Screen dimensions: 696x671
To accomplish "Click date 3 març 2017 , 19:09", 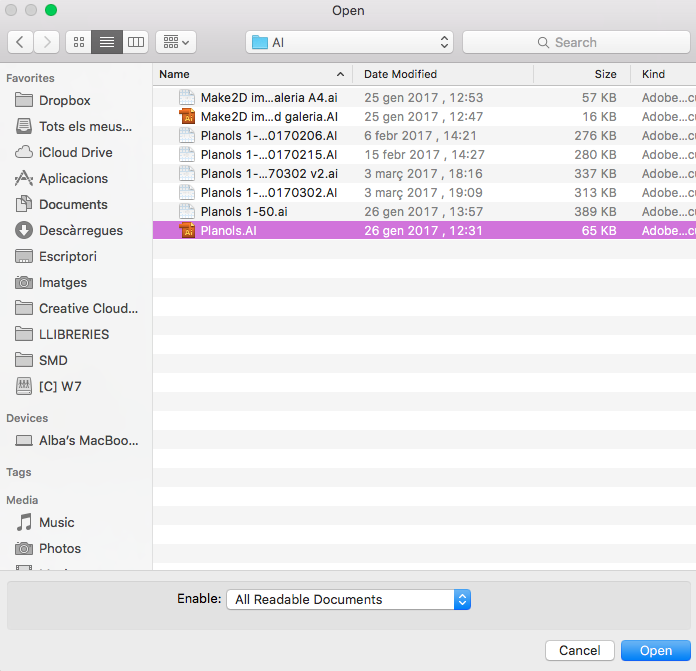I will 423,193.
